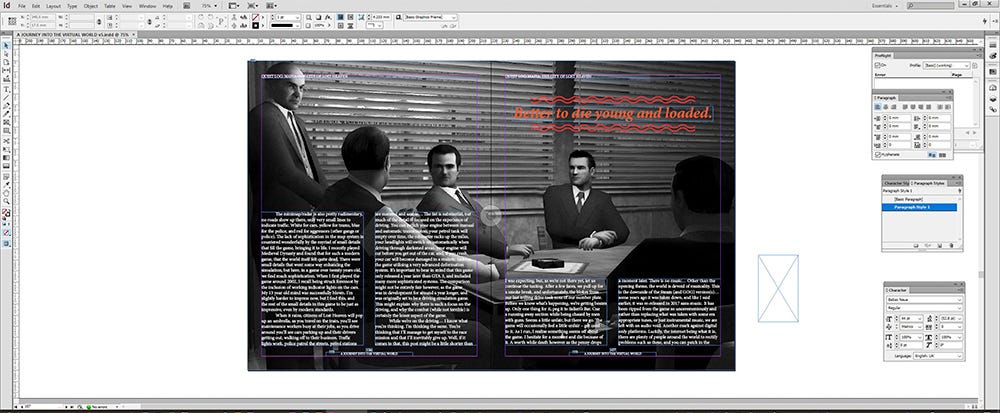Click the Paragraph panel align right icon

(893, 106)
